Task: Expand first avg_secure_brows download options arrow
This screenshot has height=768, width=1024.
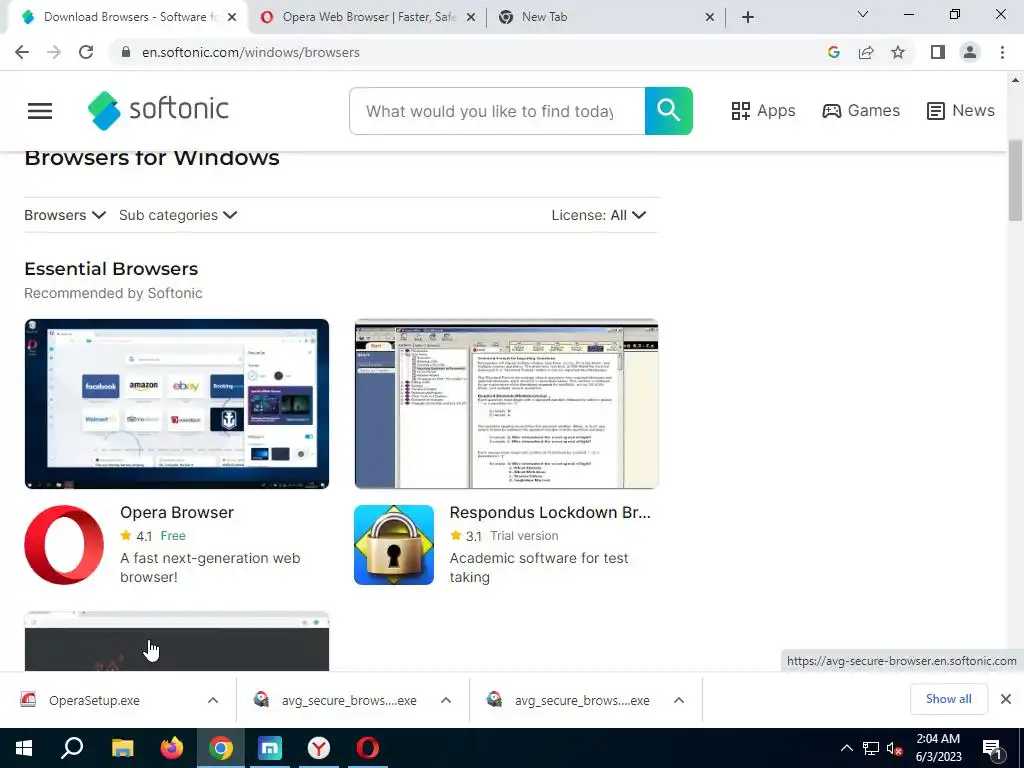Action: pyautogui.click(x=446, y=700)
